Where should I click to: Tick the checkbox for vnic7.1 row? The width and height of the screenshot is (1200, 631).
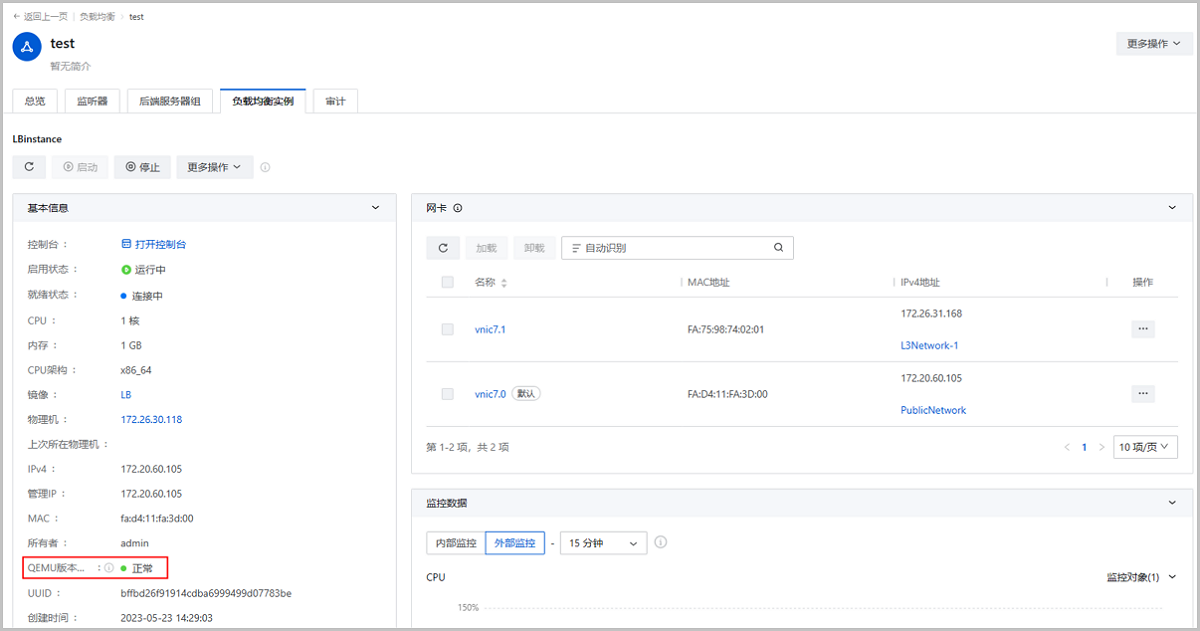point(447,329)
